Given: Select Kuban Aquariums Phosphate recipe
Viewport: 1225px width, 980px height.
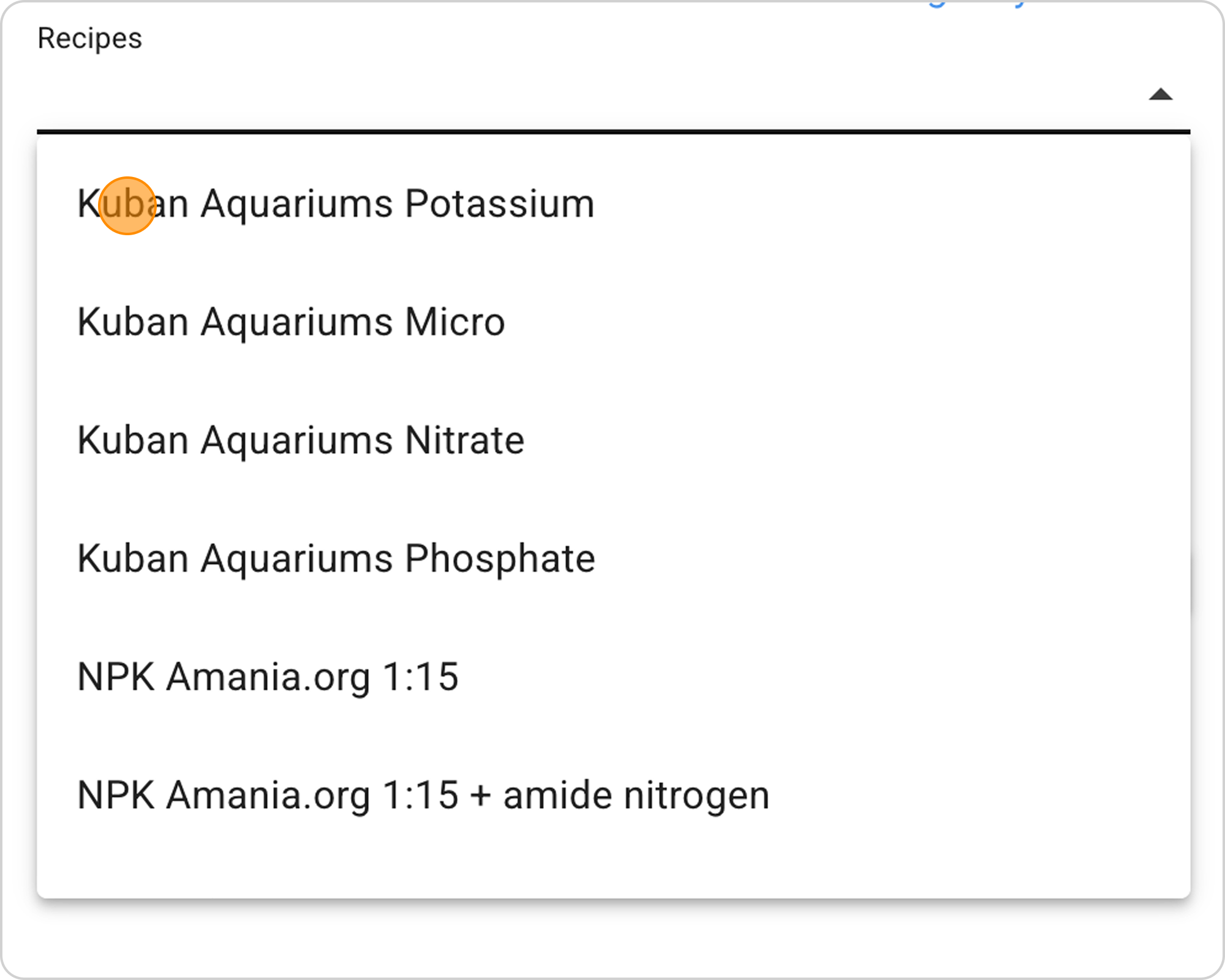Looking at the screenshot, I should (x=336, y=559).
